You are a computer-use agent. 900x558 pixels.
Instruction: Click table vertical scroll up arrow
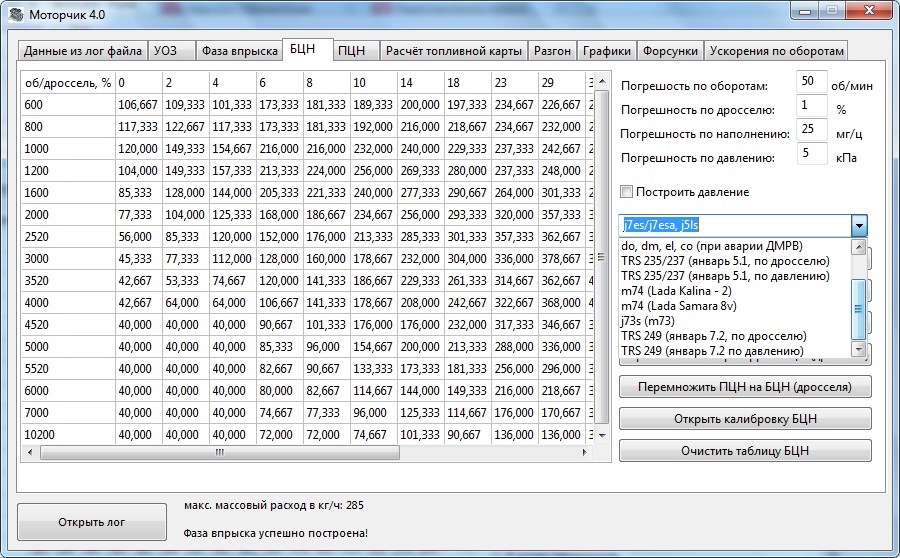(602, 82)
